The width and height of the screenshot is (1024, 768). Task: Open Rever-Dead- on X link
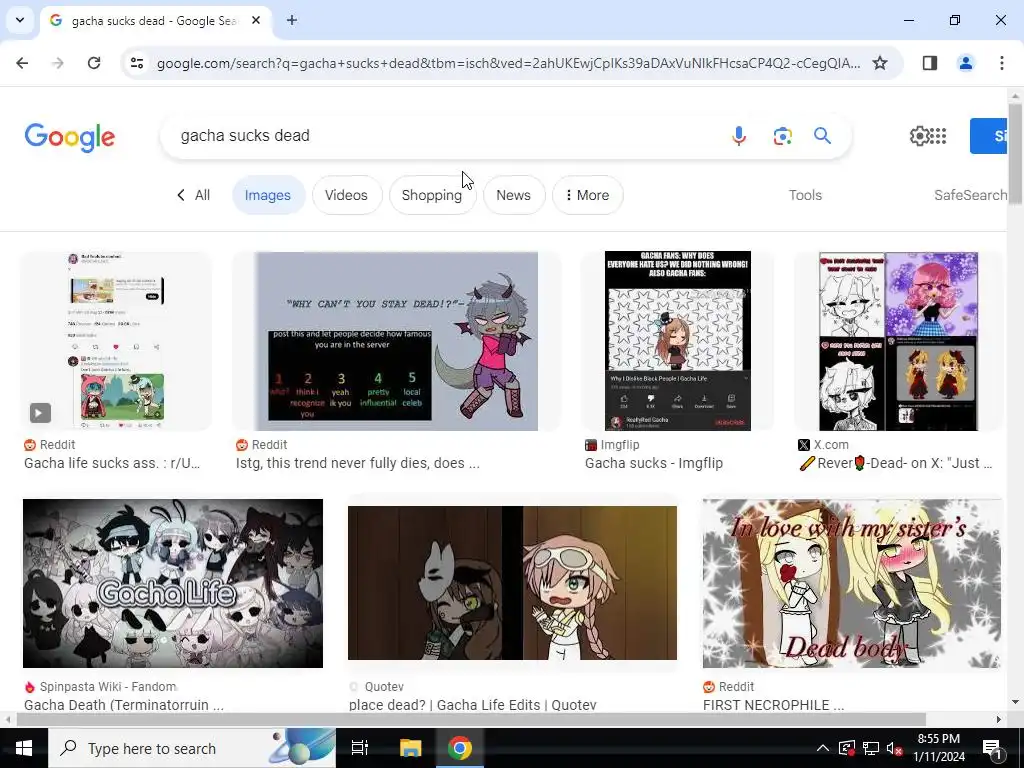click(896, 463)
